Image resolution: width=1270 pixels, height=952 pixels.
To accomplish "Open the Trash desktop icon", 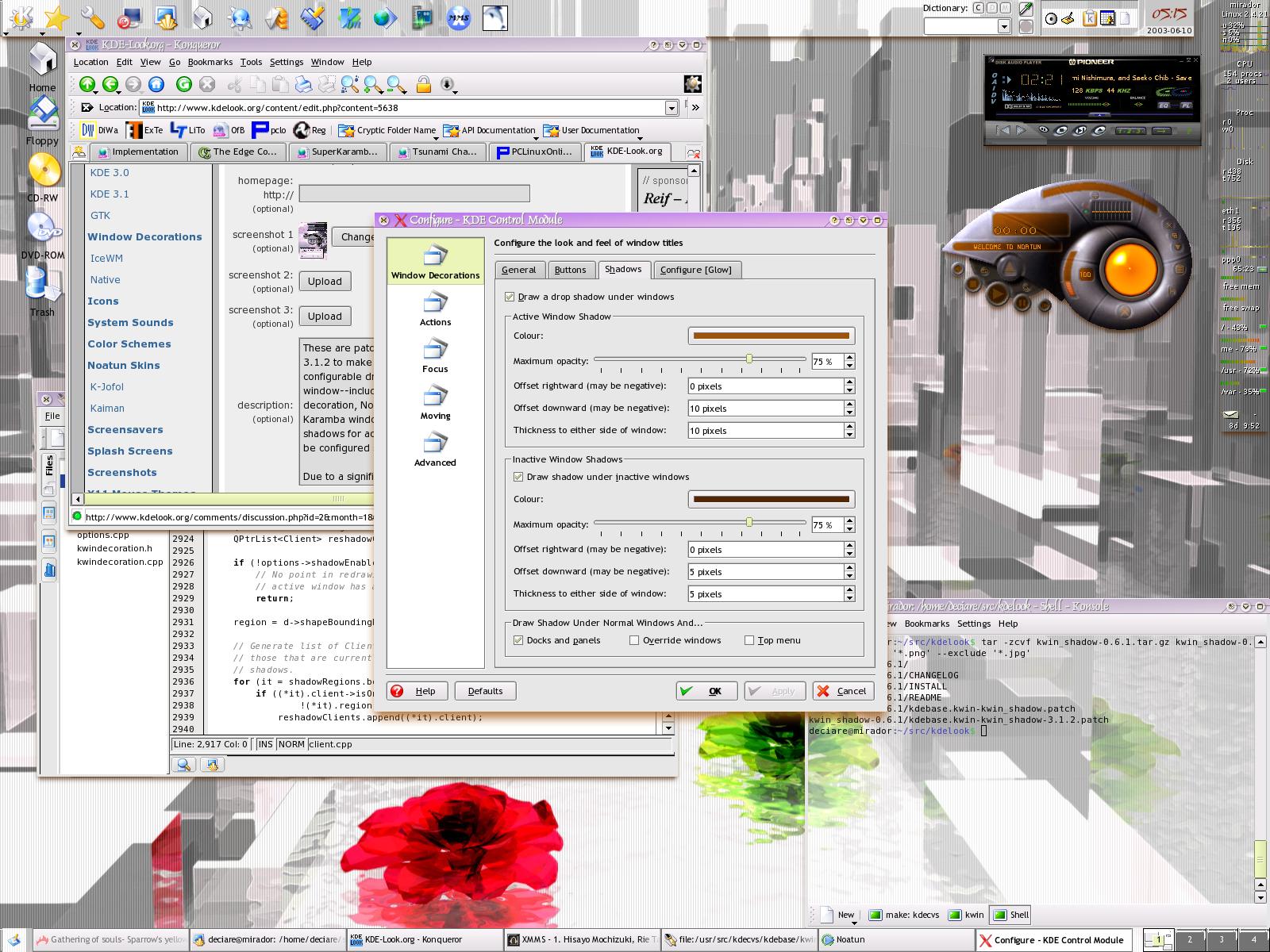I will click(x=42, y=291).
